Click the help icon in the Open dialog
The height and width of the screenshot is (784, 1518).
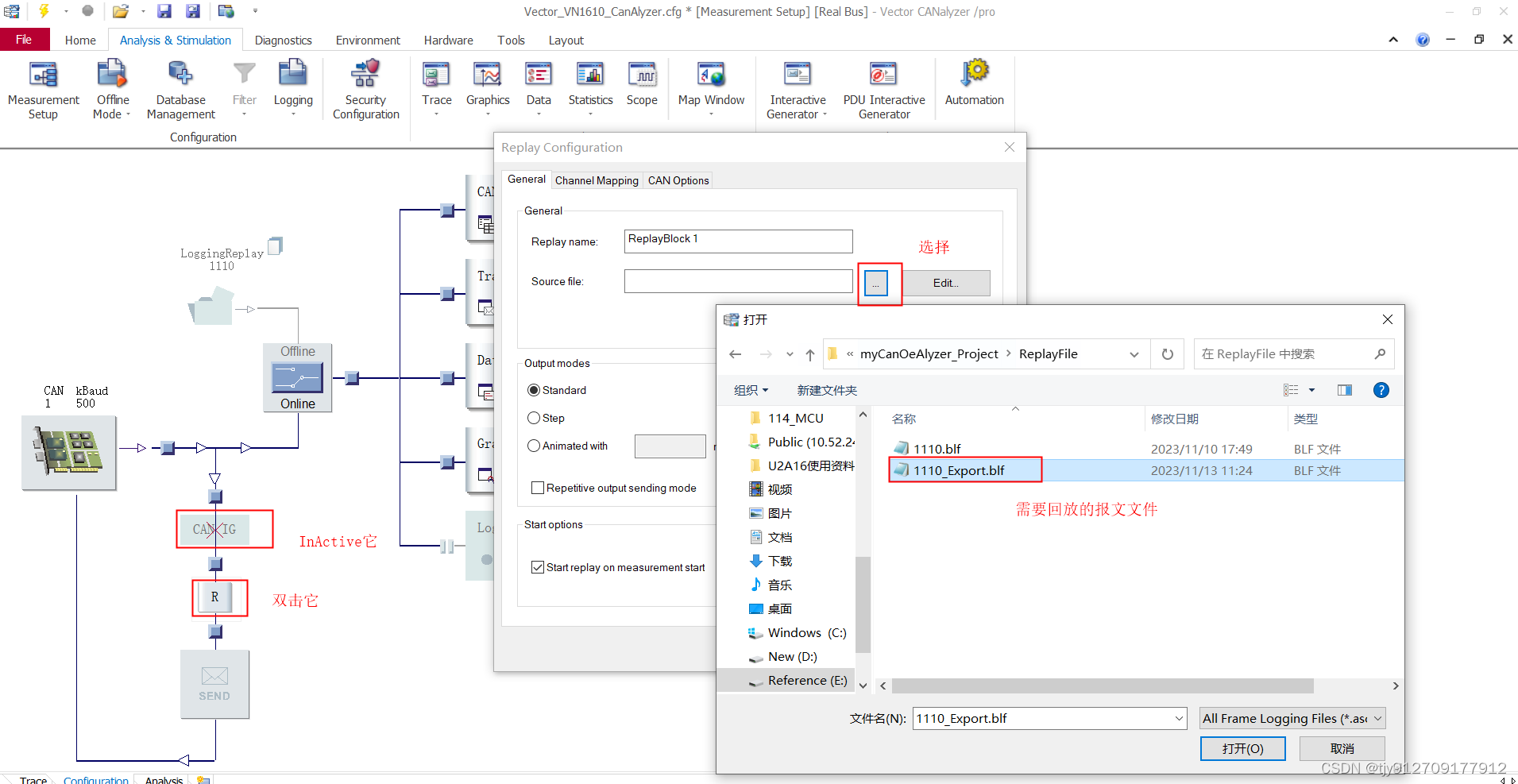pyautogui.click(x=1381, y=390)
